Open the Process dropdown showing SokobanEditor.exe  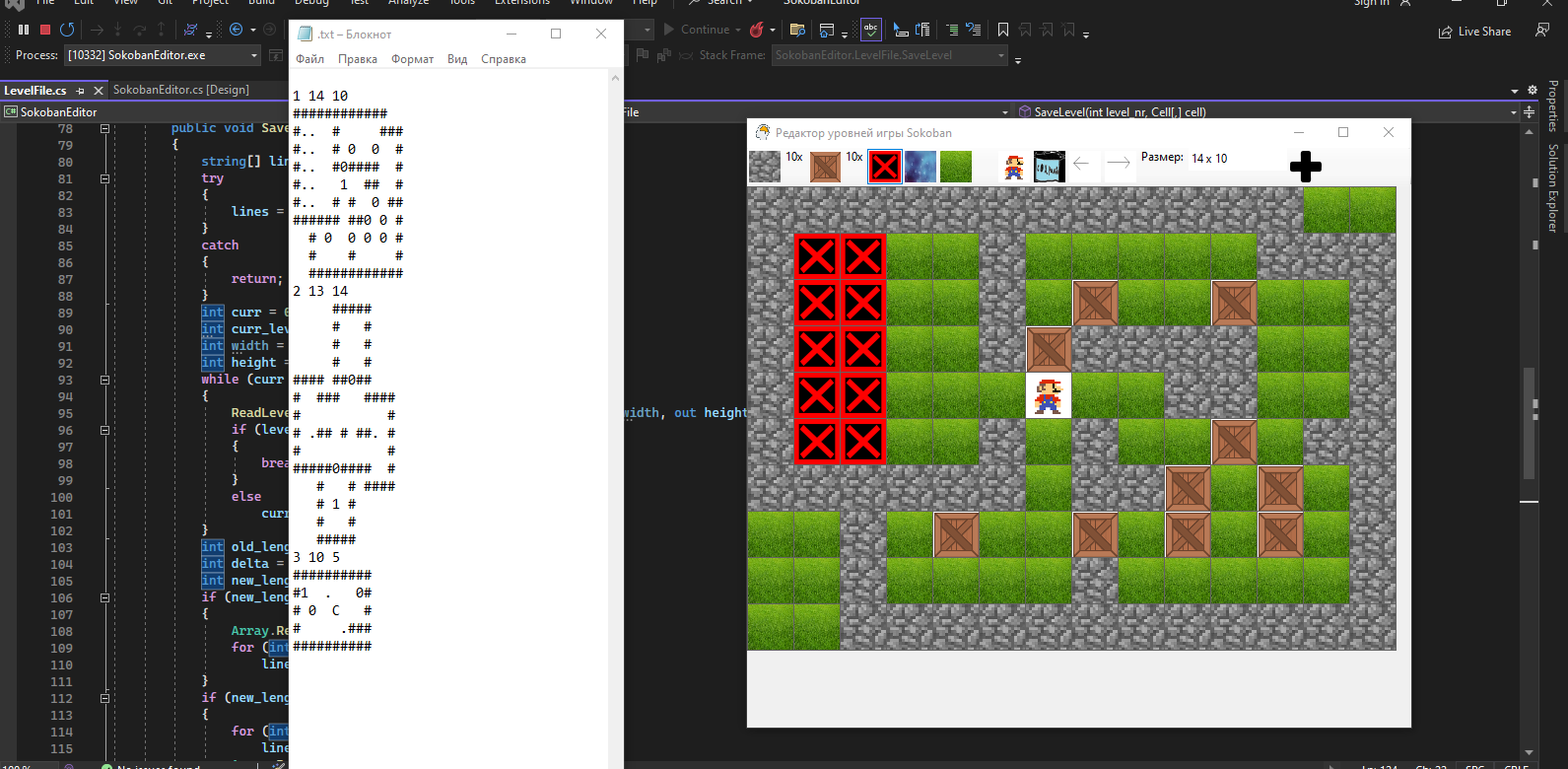[x=163, y=55]
